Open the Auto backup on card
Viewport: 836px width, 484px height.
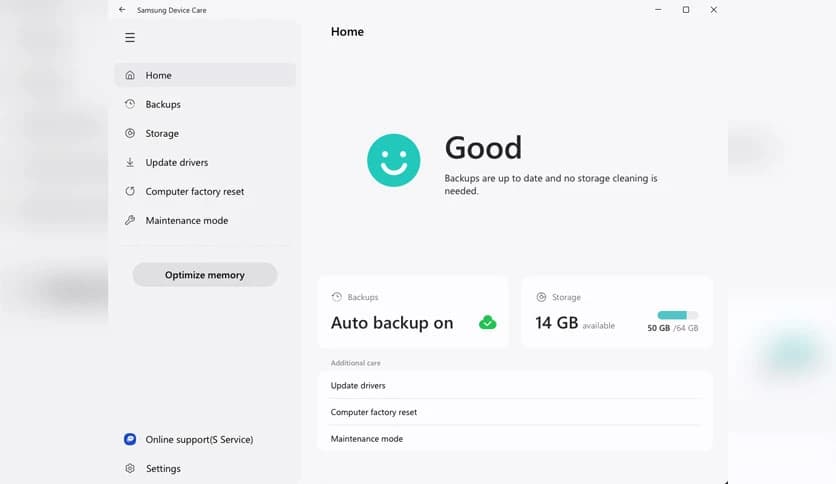413,312
